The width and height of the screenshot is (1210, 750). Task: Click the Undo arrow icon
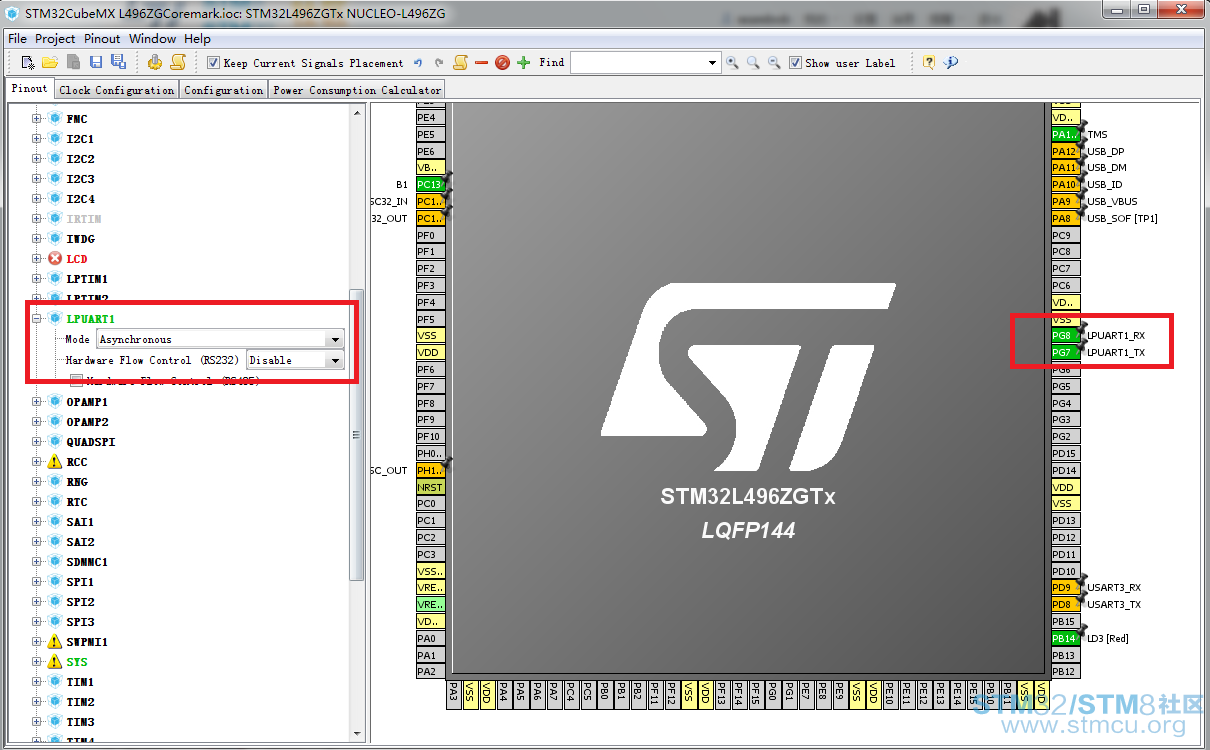coord(418,62)
